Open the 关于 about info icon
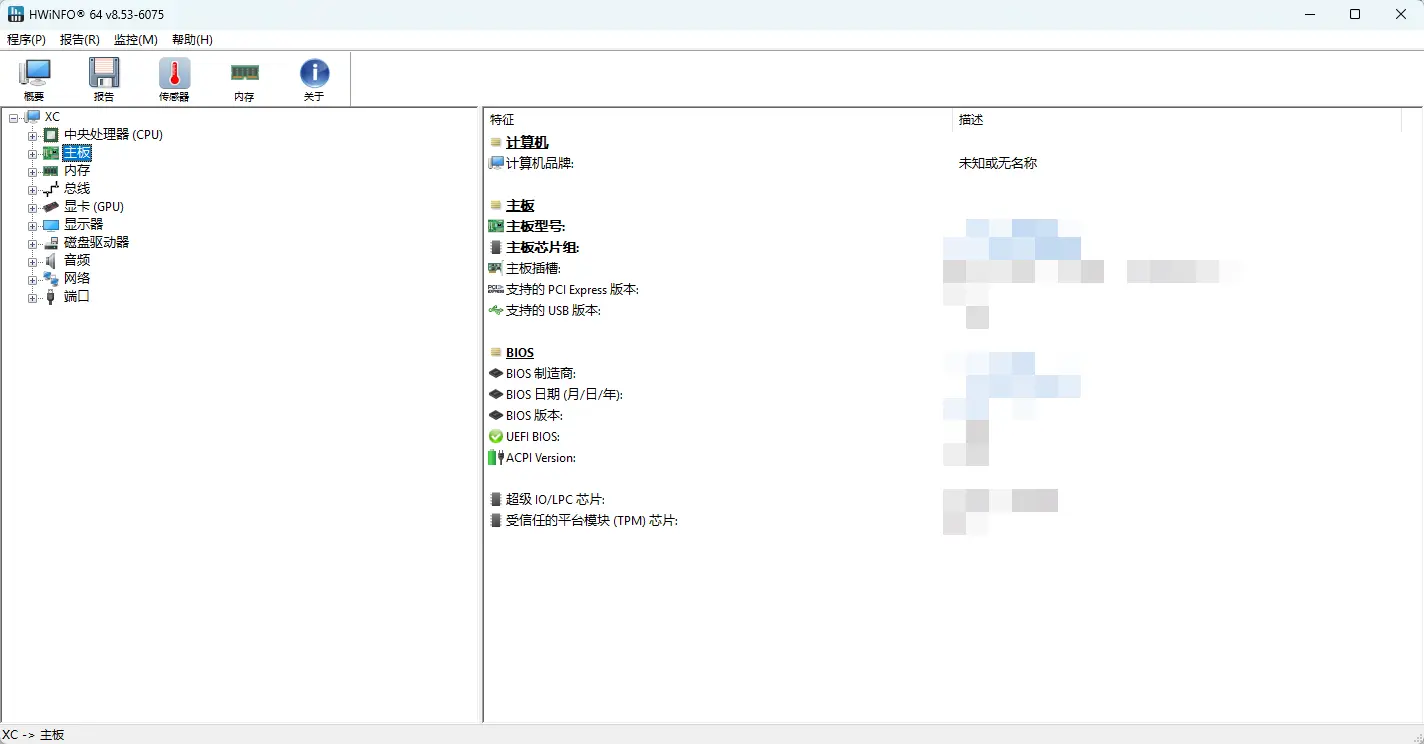Image resolution: width=1424 pixels, height=744 pixels. coord(314,73)
